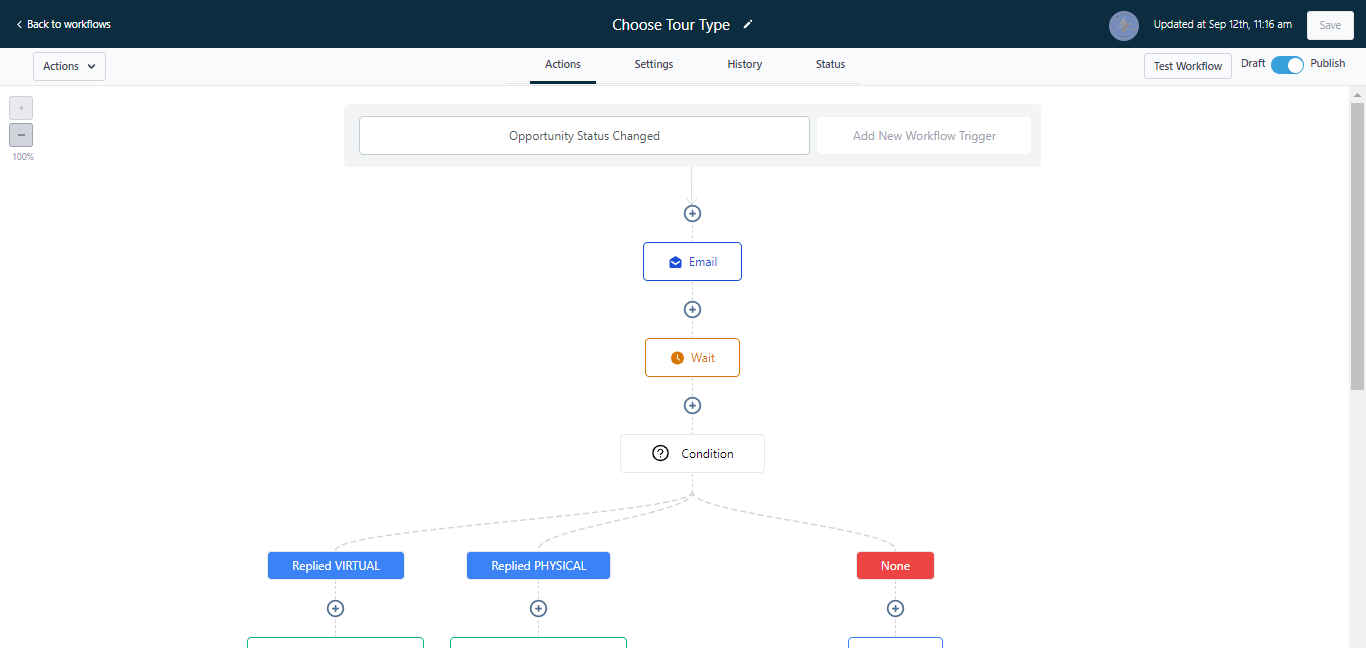Open the Condition node
Viewport: 1366px width, 648px height.
click(692, 453)
